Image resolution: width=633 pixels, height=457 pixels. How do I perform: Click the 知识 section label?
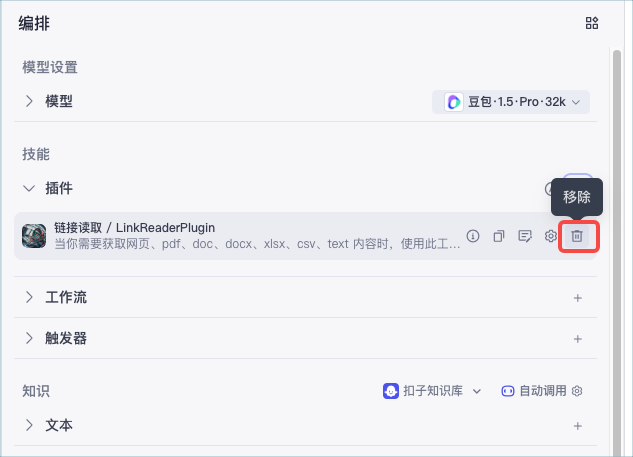36,391
